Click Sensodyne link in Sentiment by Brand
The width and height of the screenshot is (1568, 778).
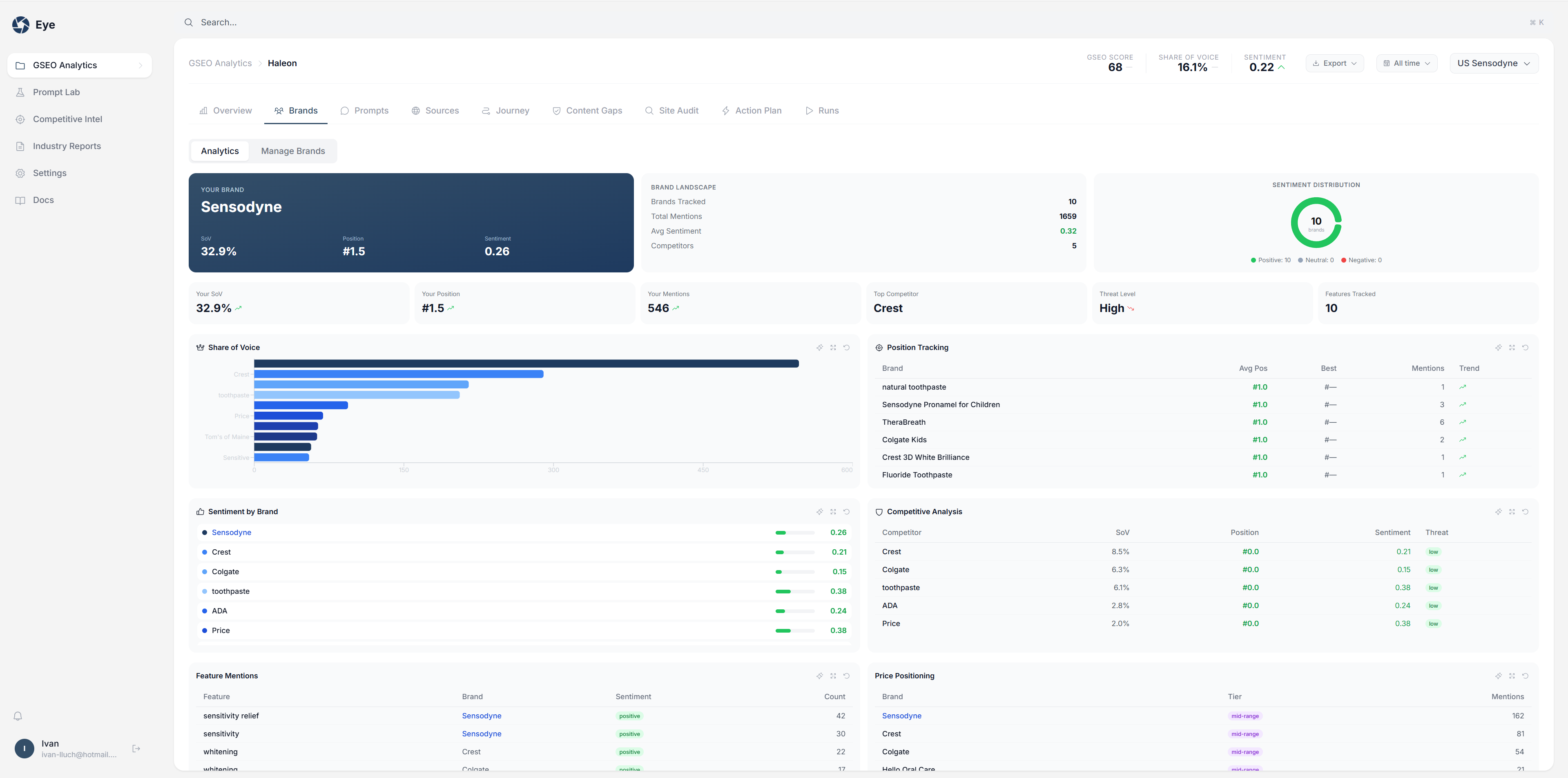tap(231, 533)
